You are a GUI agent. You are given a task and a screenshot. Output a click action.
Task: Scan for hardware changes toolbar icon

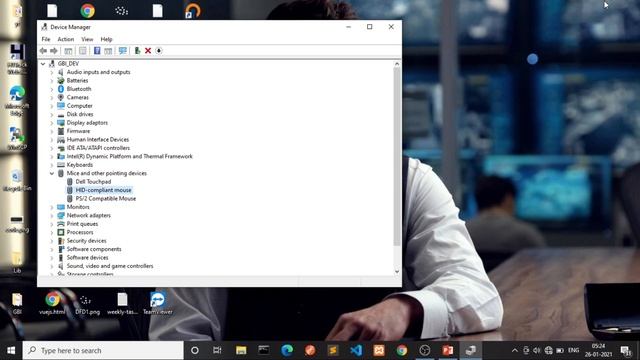(x=122, y=51)
